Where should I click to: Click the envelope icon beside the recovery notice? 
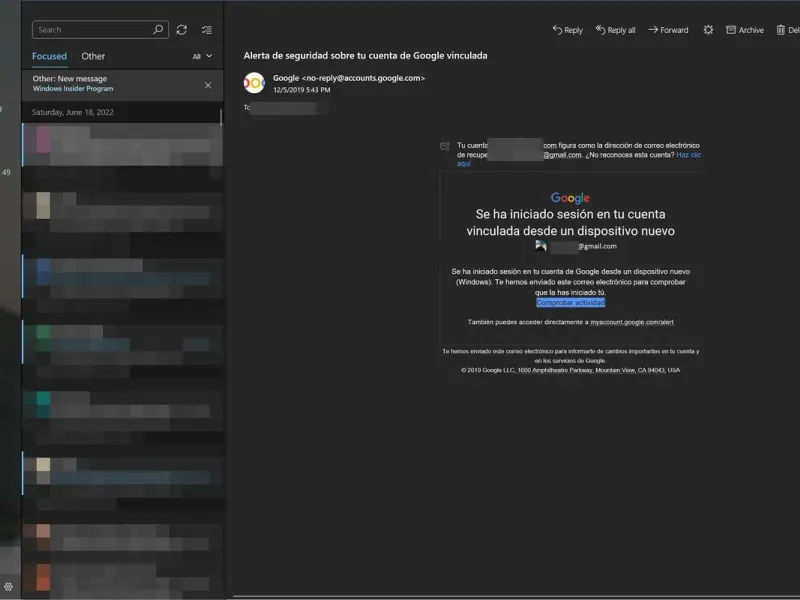point(445,146)
